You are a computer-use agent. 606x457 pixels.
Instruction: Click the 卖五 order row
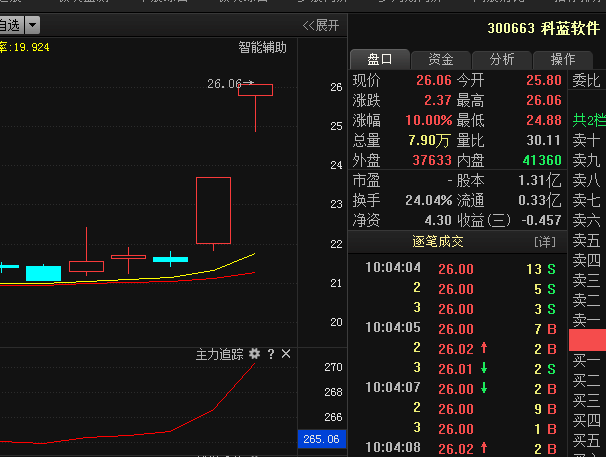click(587, 240)
